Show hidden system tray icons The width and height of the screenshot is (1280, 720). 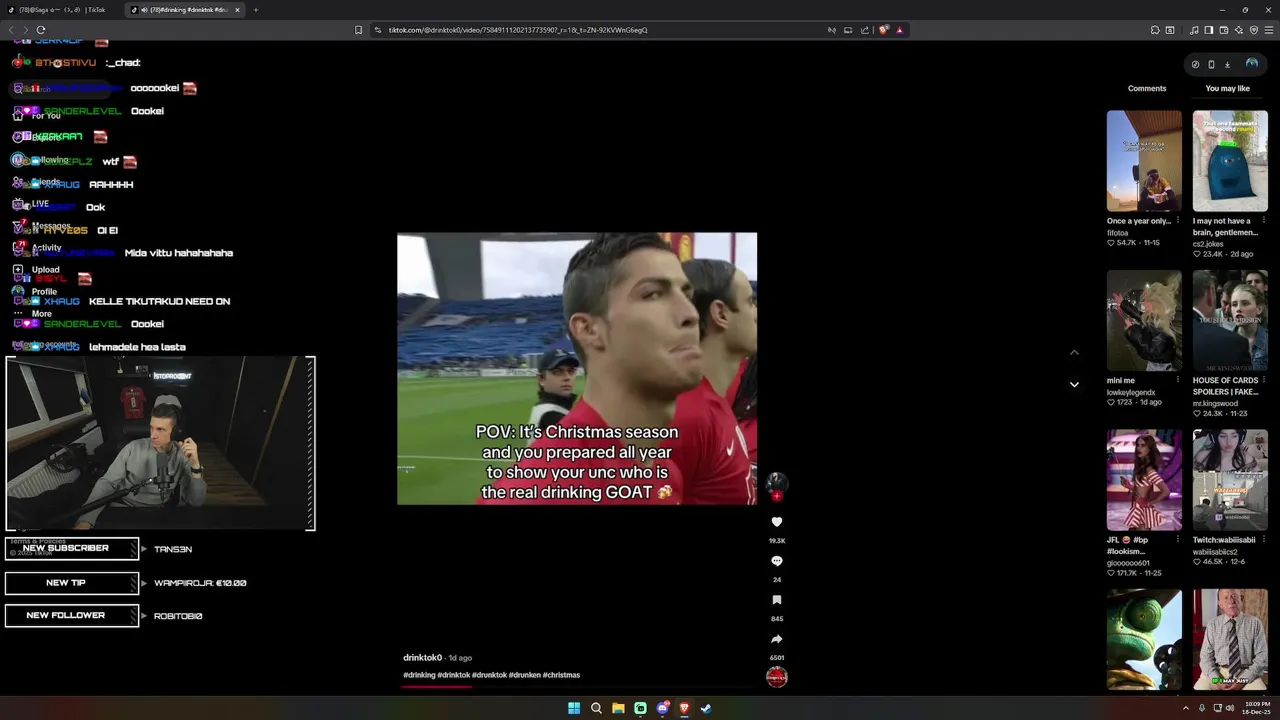point(1185,708)
